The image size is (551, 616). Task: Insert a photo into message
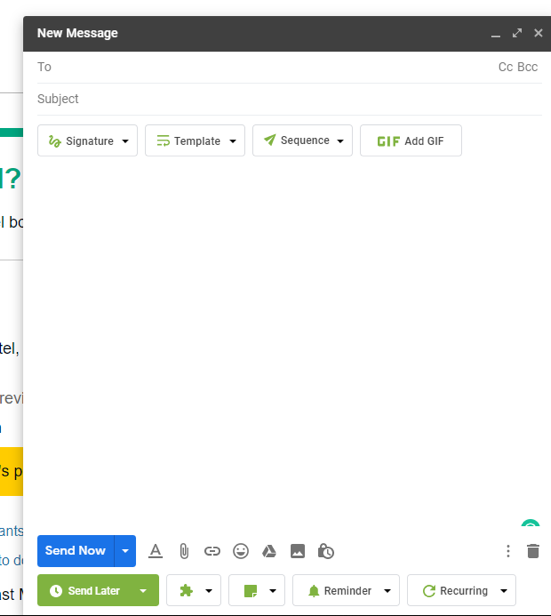coord(298,551)
